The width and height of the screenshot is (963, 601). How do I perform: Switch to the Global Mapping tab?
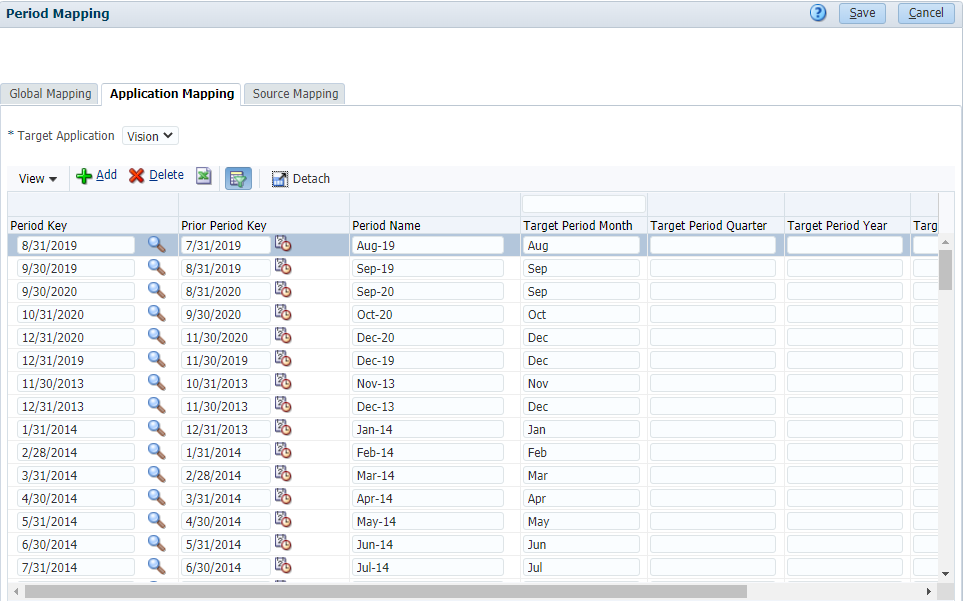49,93
